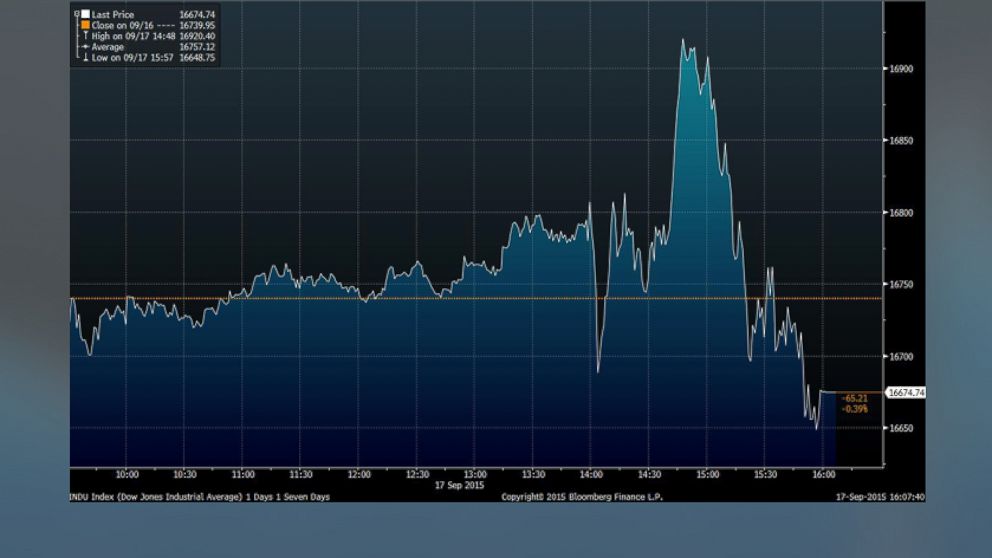
Task: Collapse the legend tree toggle beside Last Price
Action: (x=77, y=14)
